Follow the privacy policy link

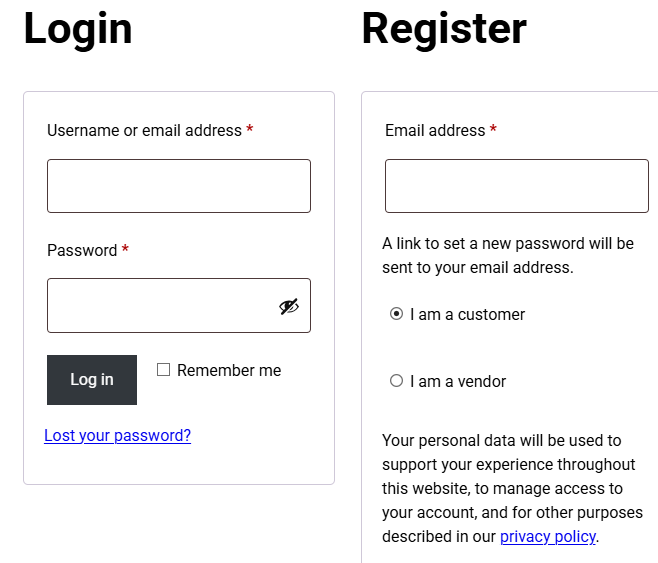point(548,537)
